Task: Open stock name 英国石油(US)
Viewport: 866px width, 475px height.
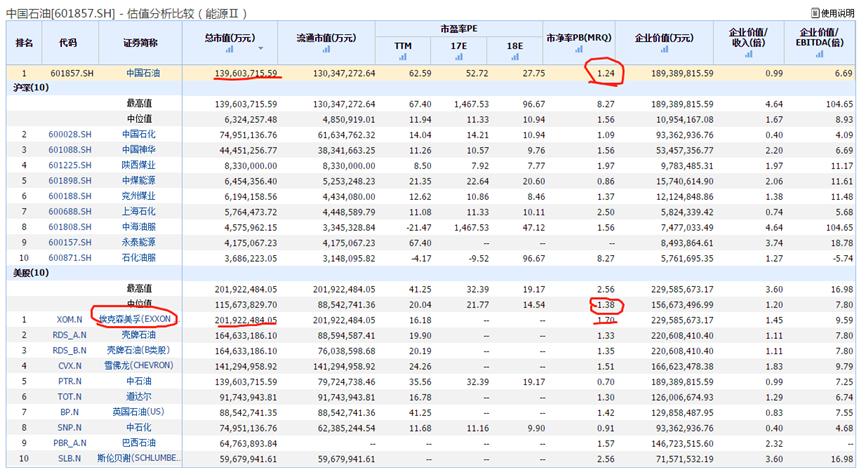Action: 139,412
